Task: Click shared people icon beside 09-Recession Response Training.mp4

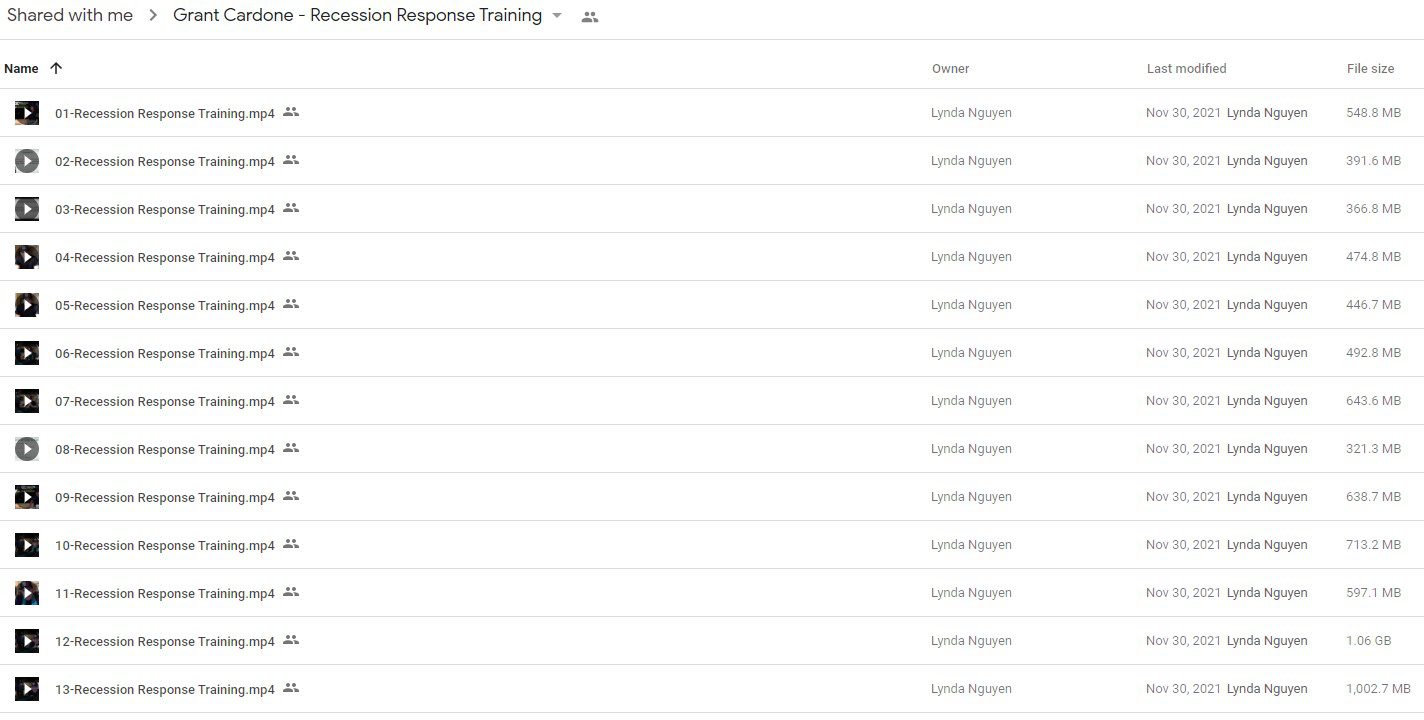Action: point(291,496)
